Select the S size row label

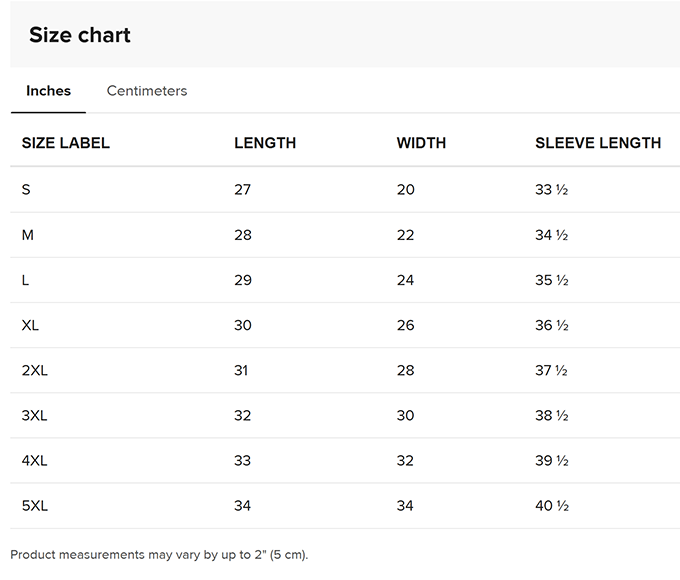coord(26,190)
